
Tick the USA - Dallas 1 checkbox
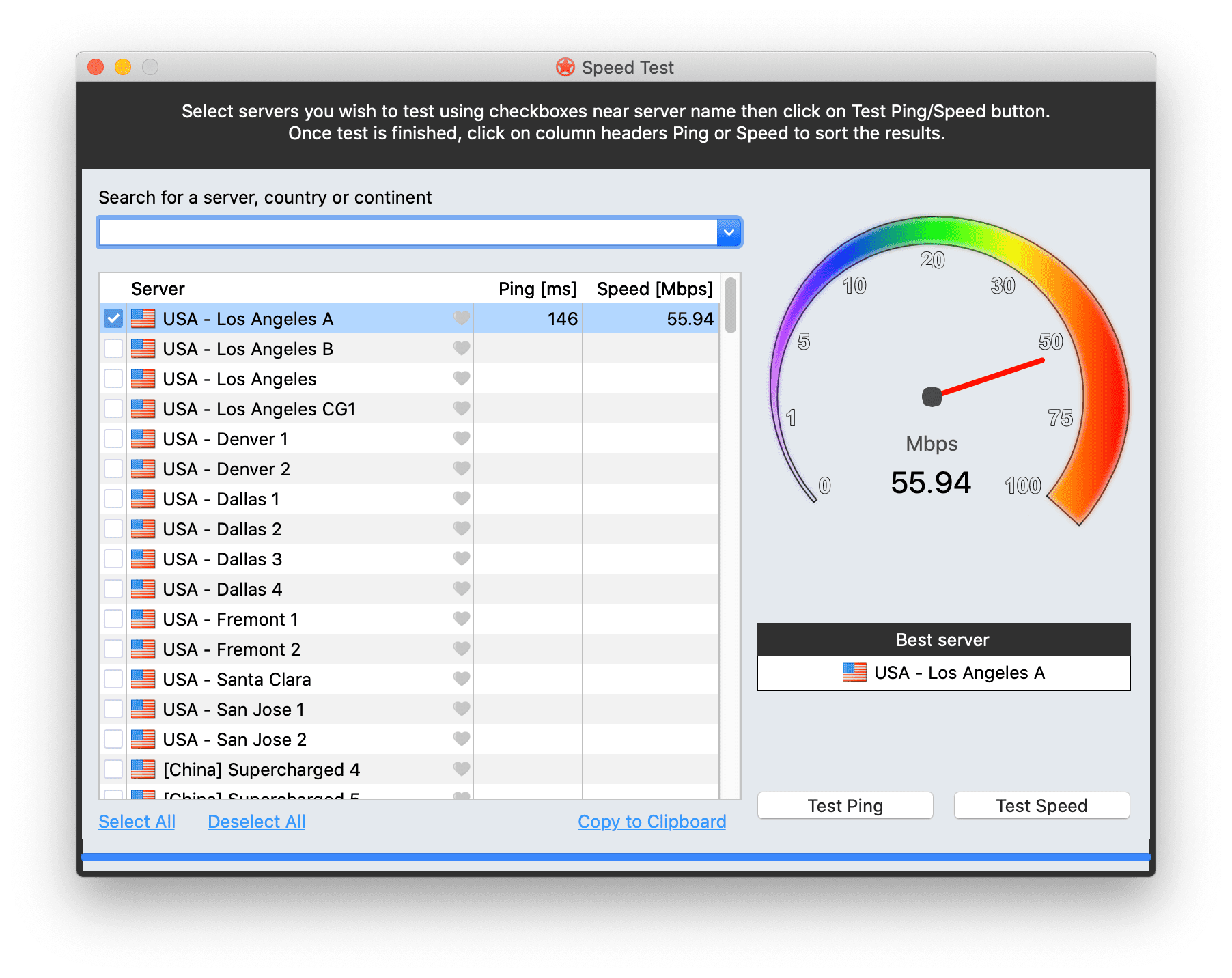point(113,499)
